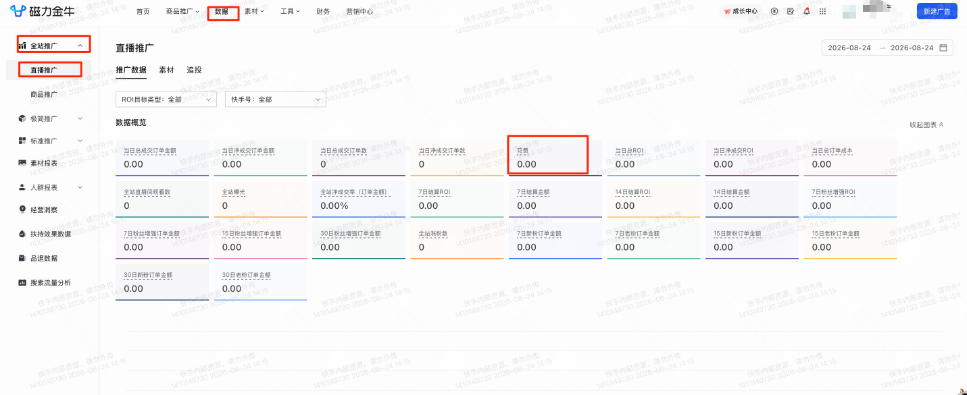Click the user avatar image

(849, 11)
